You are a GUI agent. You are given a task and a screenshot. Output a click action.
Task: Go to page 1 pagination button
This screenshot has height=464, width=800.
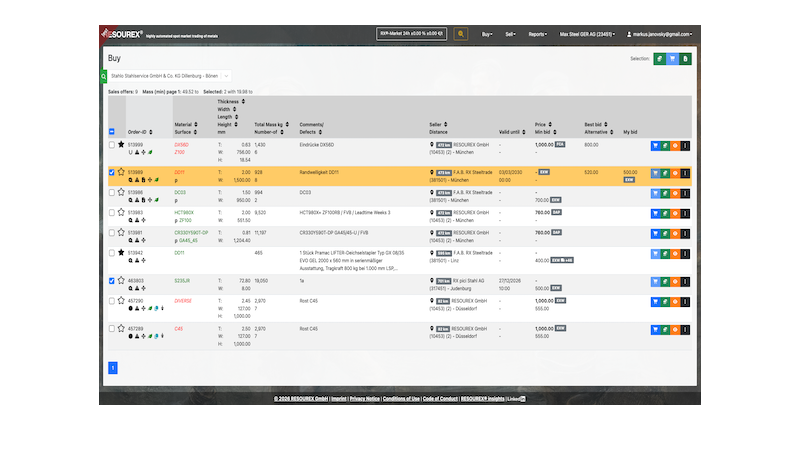pyautogui.click(x=113, y=368)
